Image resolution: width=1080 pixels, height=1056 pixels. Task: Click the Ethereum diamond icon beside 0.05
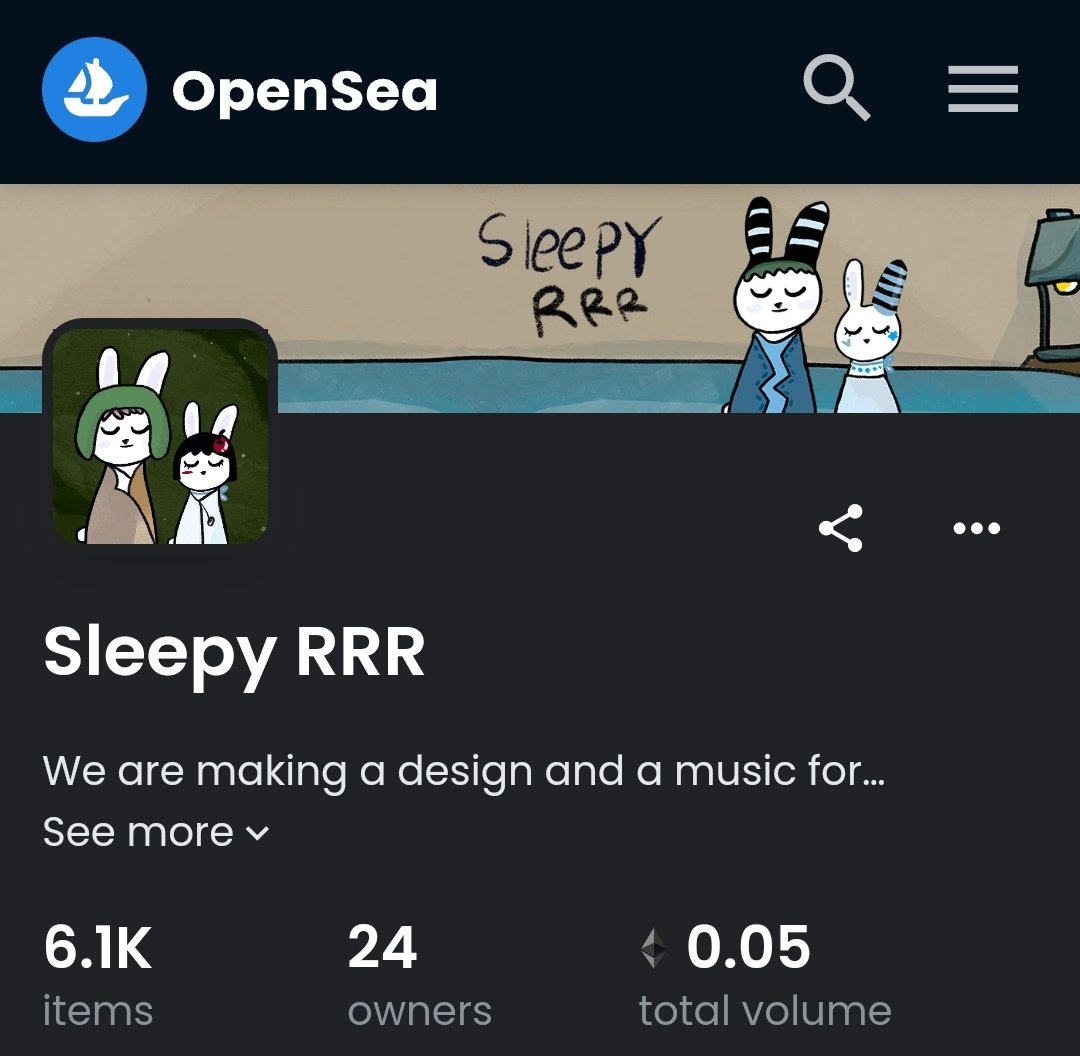(x=653, y=948)
